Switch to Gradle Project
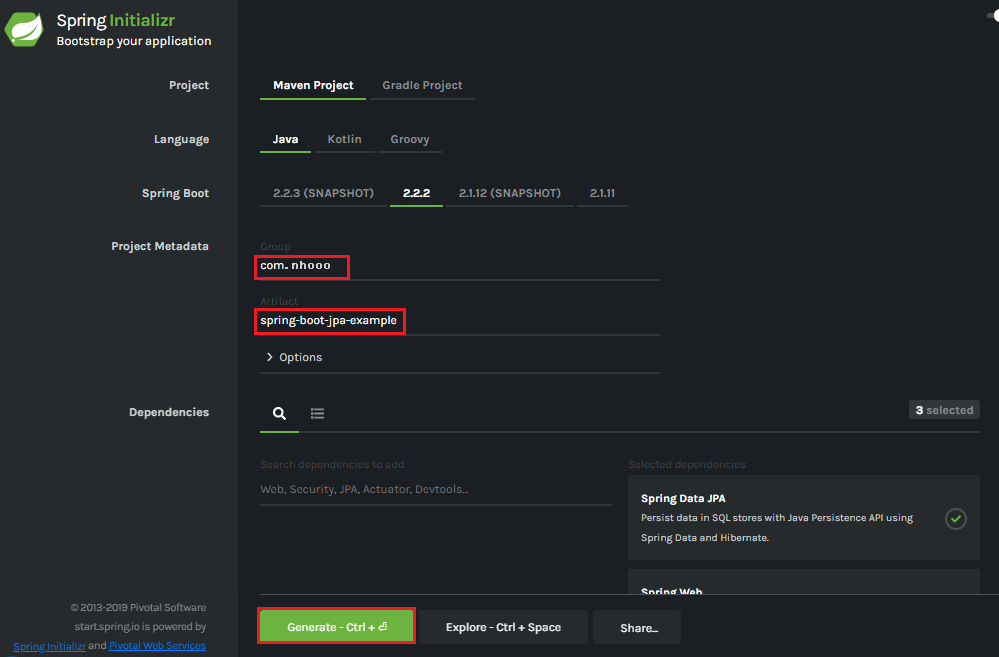This screenshot has height=657, width=999. coord(421,86)
